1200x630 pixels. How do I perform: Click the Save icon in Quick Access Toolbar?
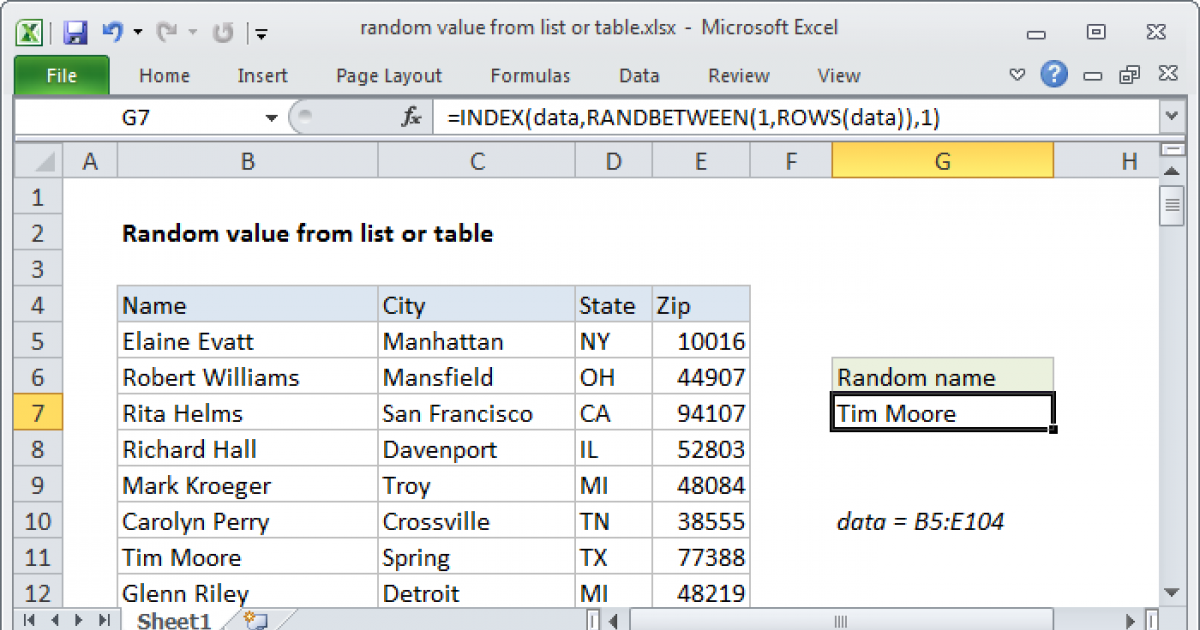pos(75,32)
